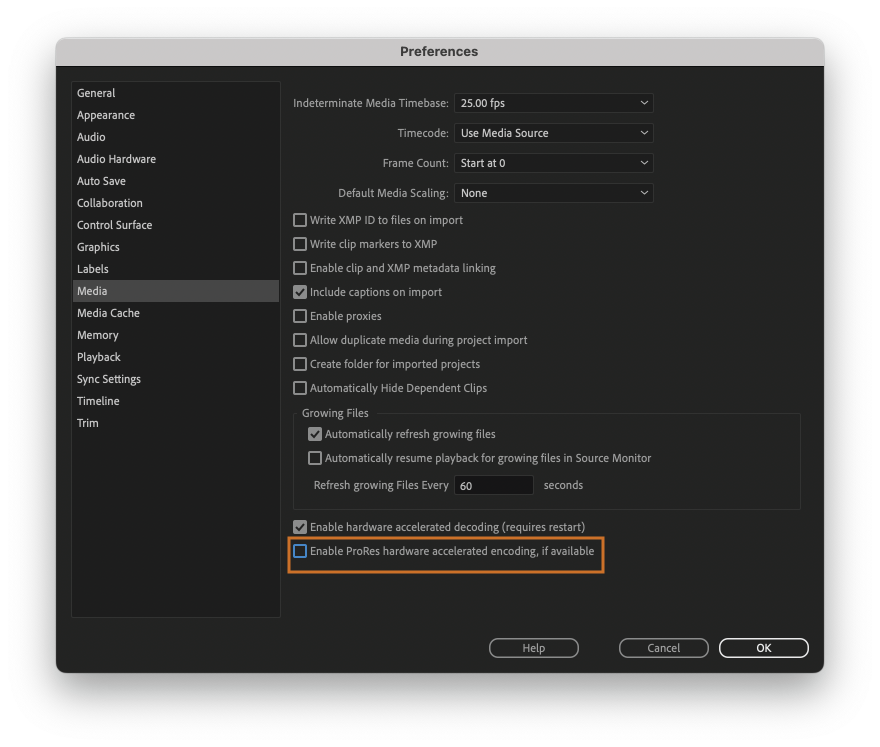Check Automatically Hide Dependent Clips
This screenshot has width=880, height=747.
tap(300, 388)
